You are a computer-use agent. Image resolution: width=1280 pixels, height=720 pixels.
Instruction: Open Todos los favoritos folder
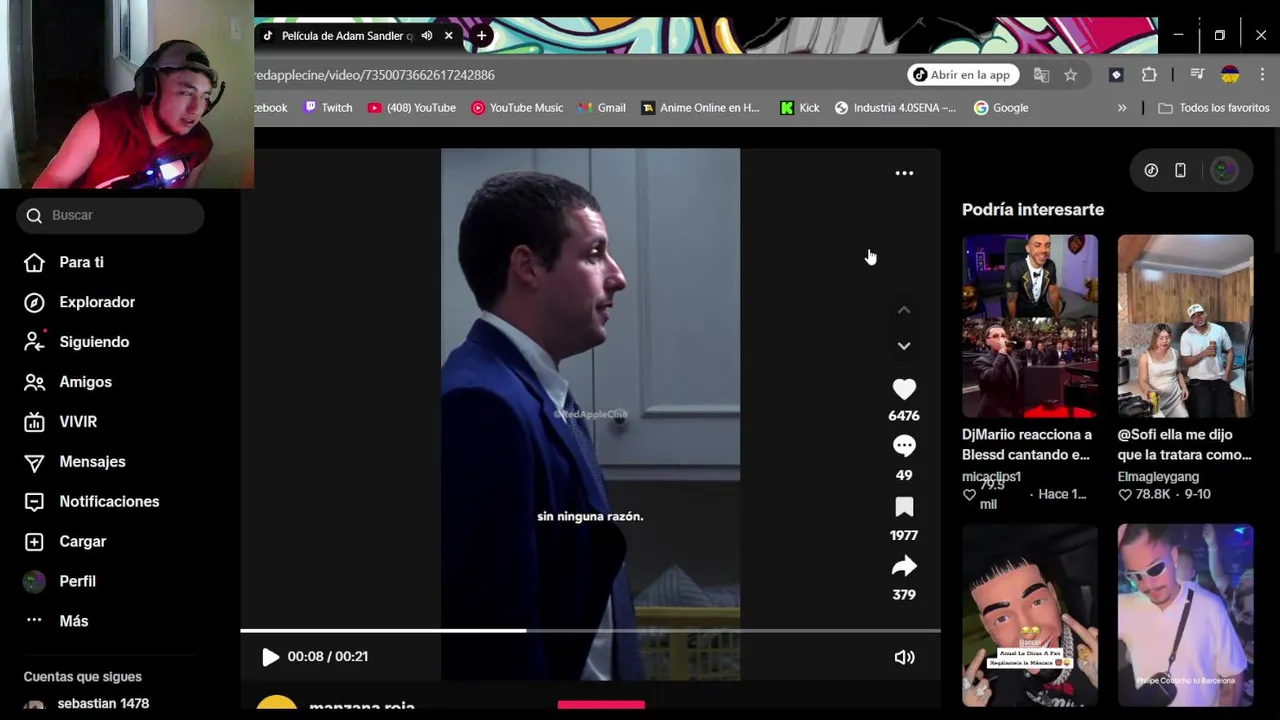click(x=1213, y=108)
